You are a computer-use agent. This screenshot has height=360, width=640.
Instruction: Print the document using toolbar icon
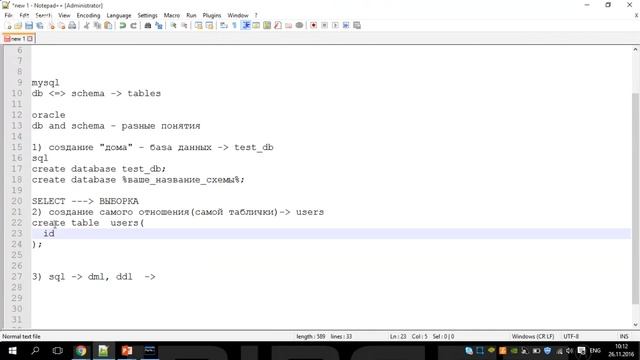click(x=72, y=25)
